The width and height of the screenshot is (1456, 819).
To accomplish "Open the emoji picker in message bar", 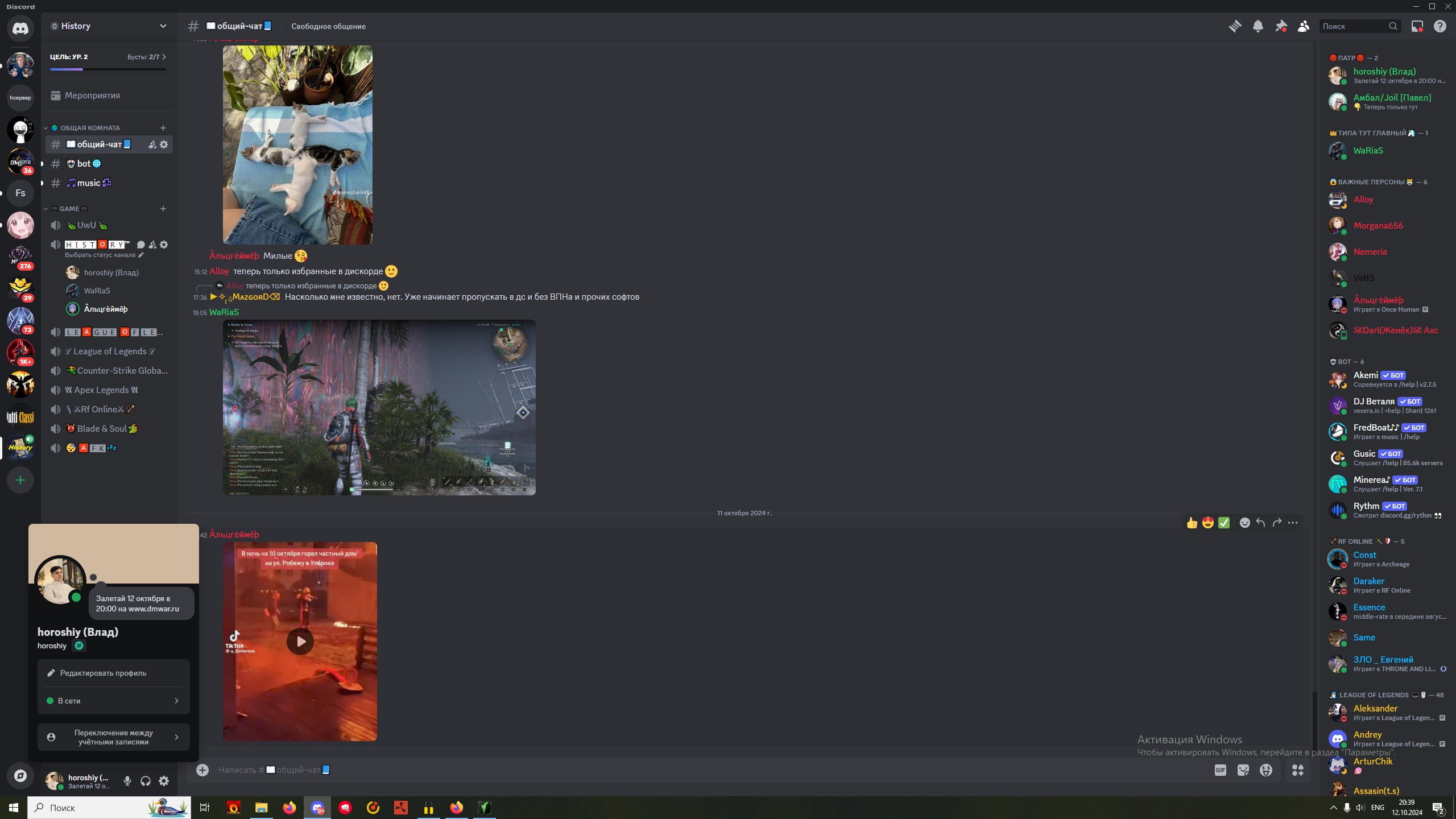I will (1266, 770).
